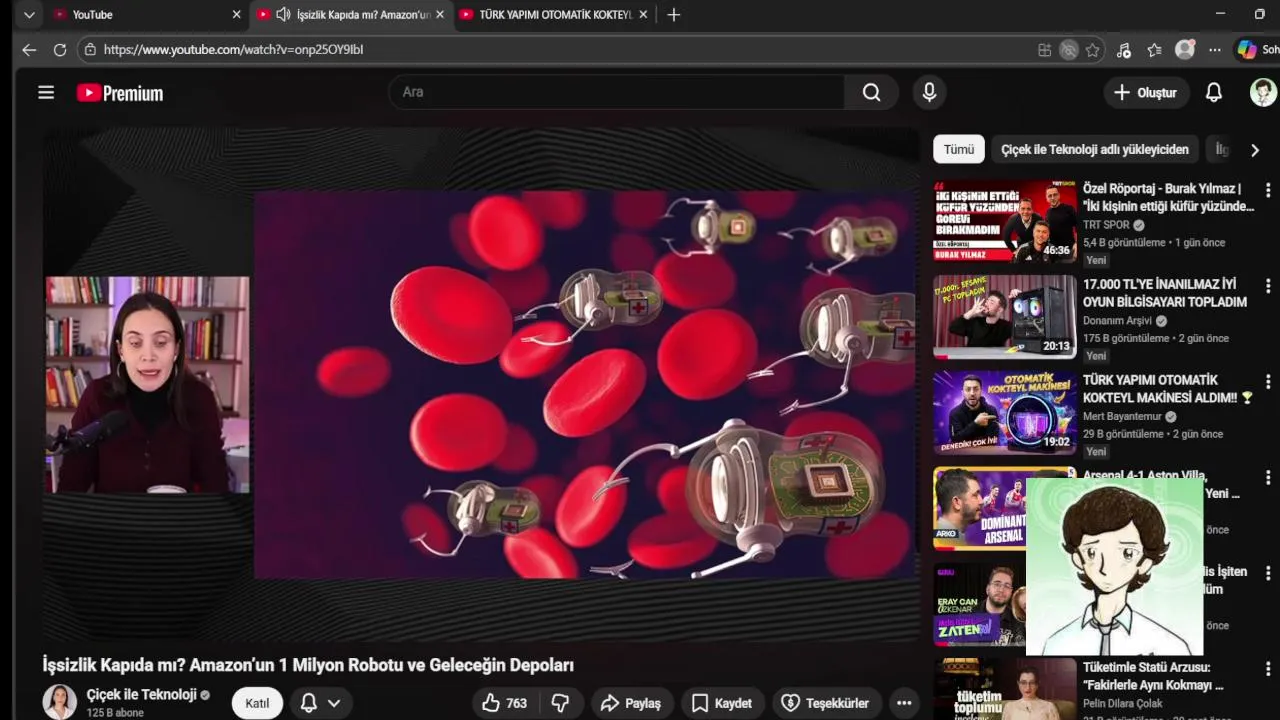Close the İşsizlik Kapıda mı tab

[439, 14]
